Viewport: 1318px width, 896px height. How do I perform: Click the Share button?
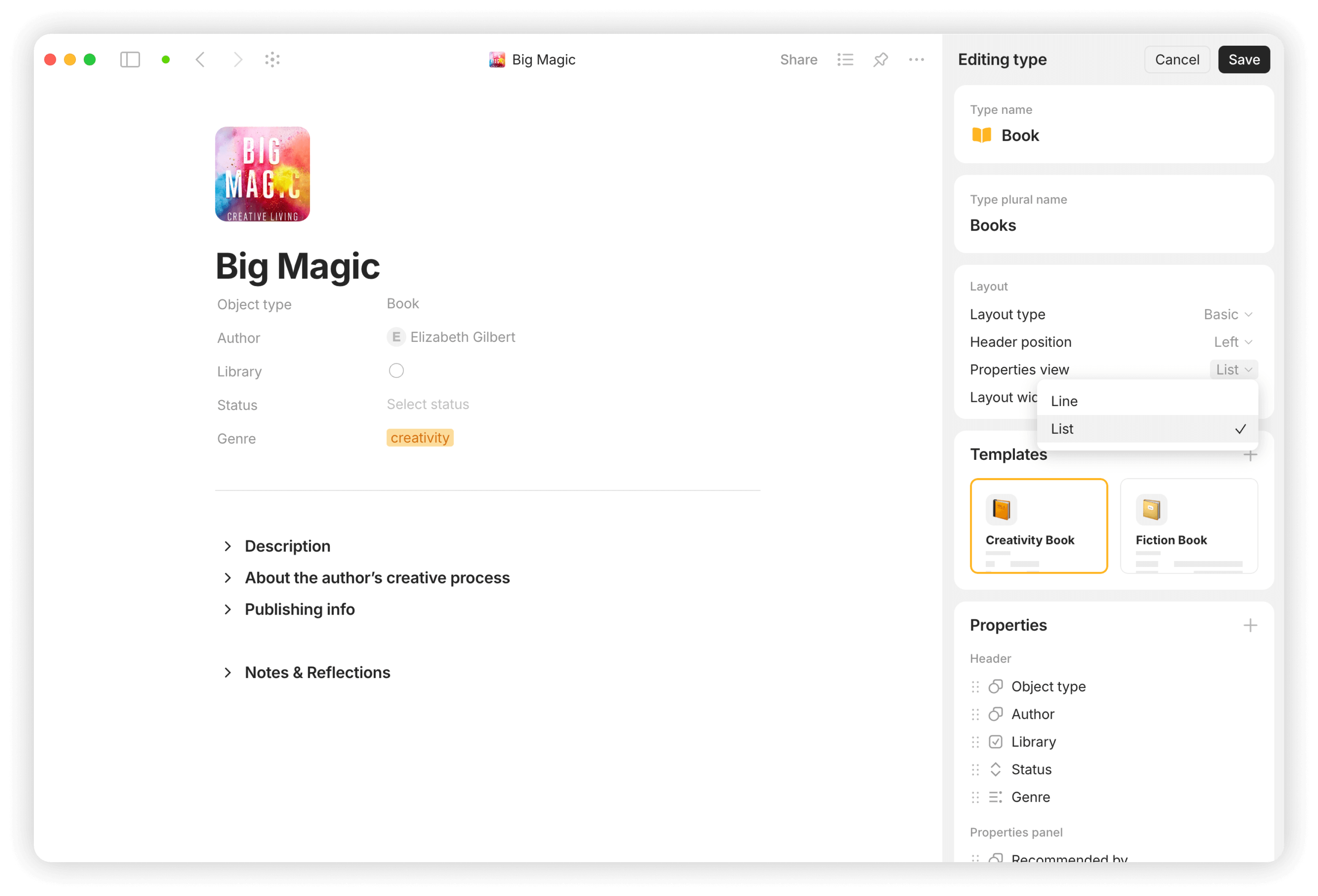798,60
